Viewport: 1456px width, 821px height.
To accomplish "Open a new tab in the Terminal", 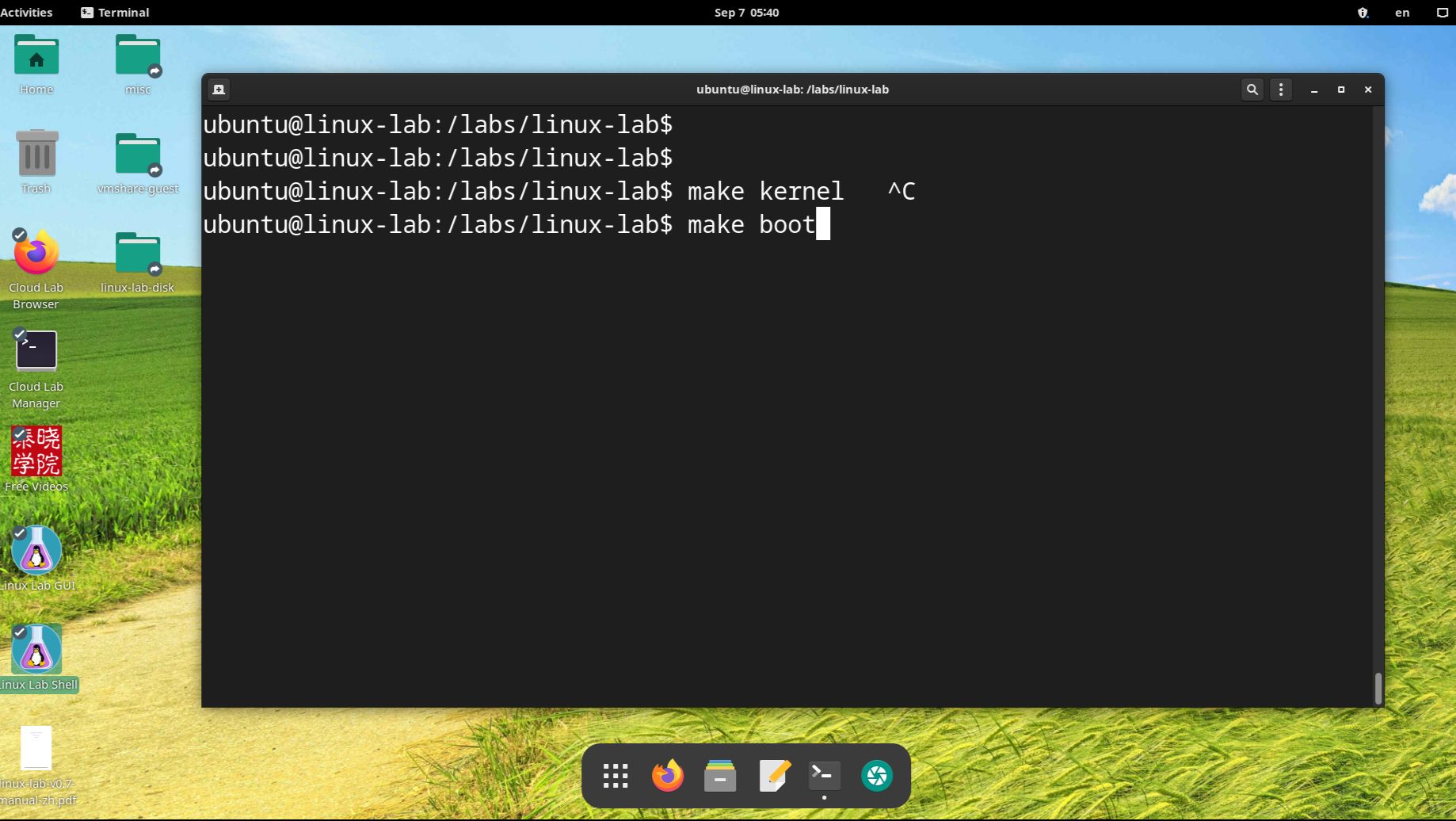I will click(x=219, y=89).
